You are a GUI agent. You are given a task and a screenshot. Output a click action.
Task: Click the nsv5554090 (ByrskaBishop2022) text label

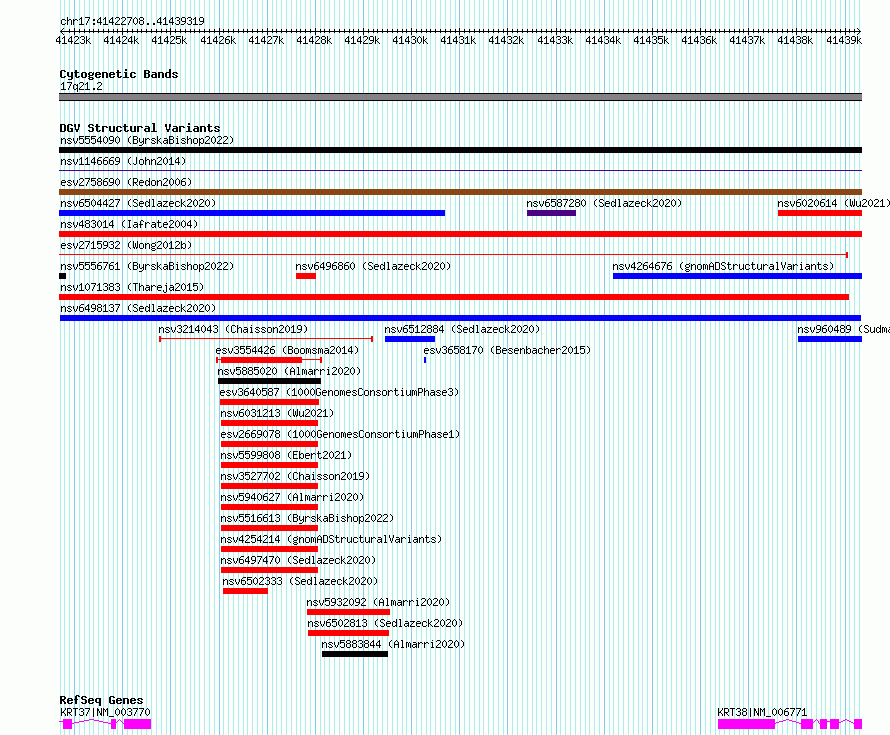click(x=147, y=140)
